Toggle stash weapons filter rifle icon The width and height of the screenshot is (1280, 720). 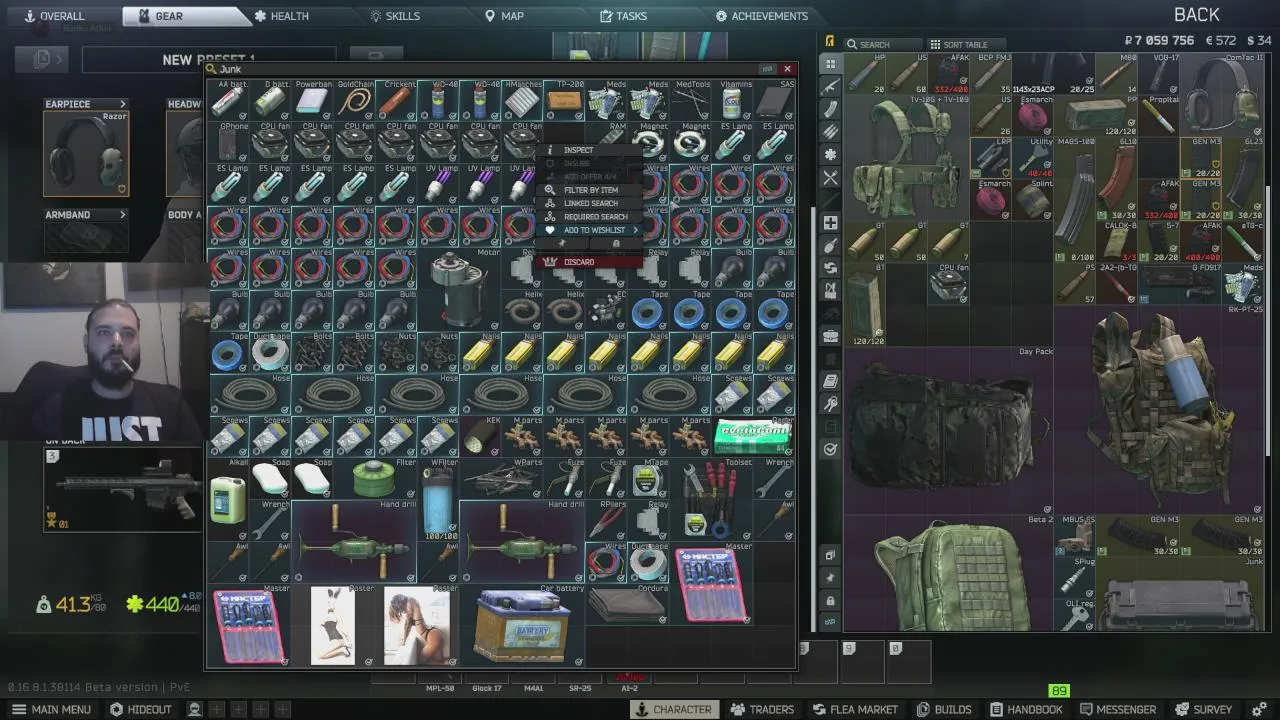click(x=830, y=87)
